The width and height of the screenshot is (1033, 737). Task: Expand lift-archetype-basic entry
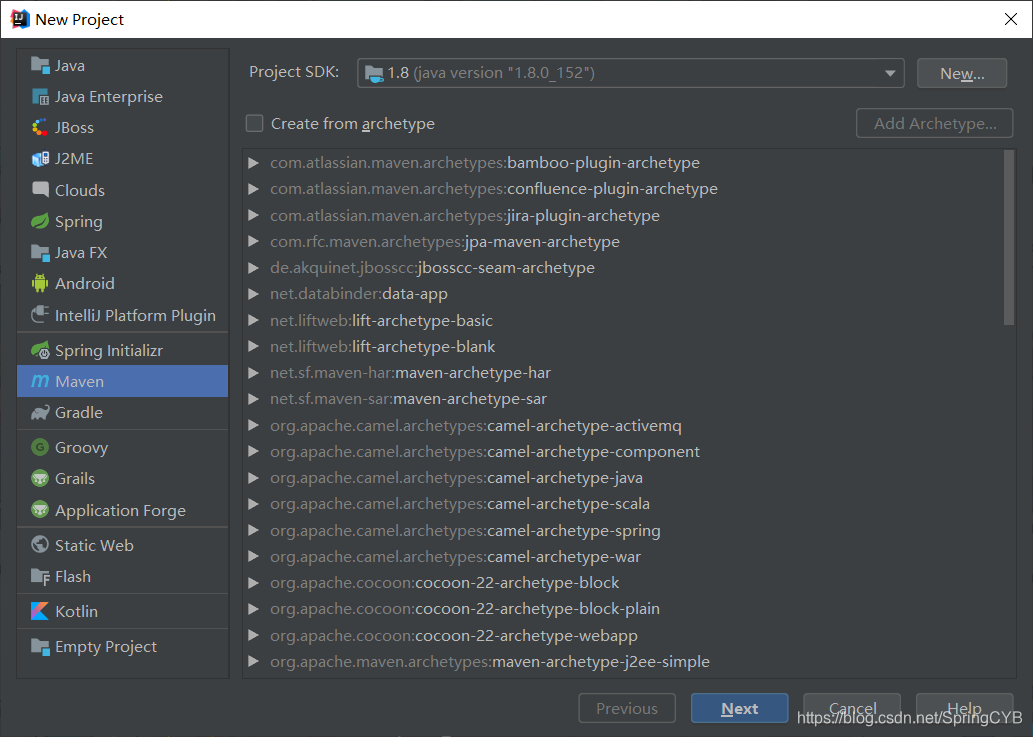pos(253,320)
